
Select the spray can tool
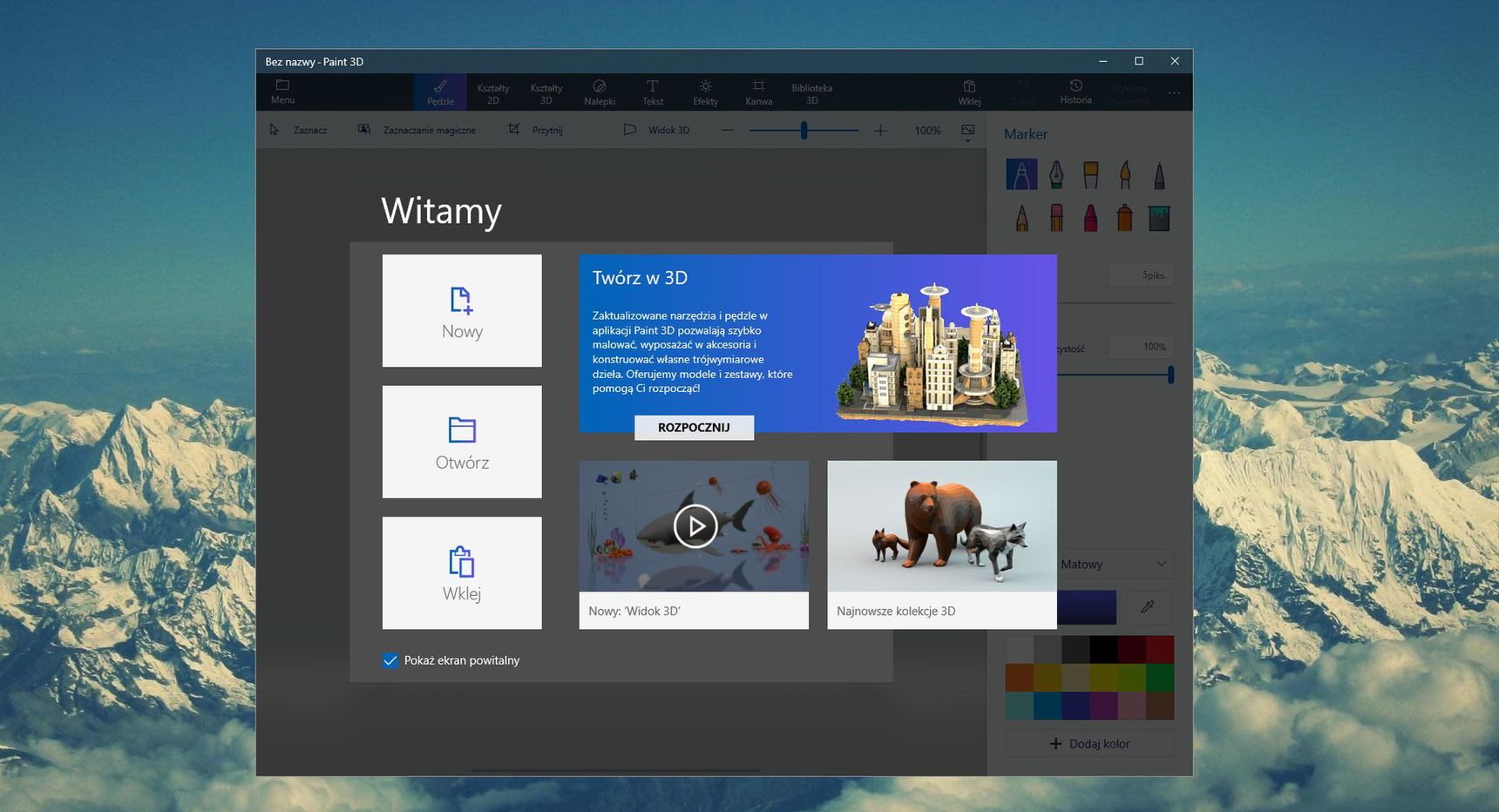(1125, 217)
